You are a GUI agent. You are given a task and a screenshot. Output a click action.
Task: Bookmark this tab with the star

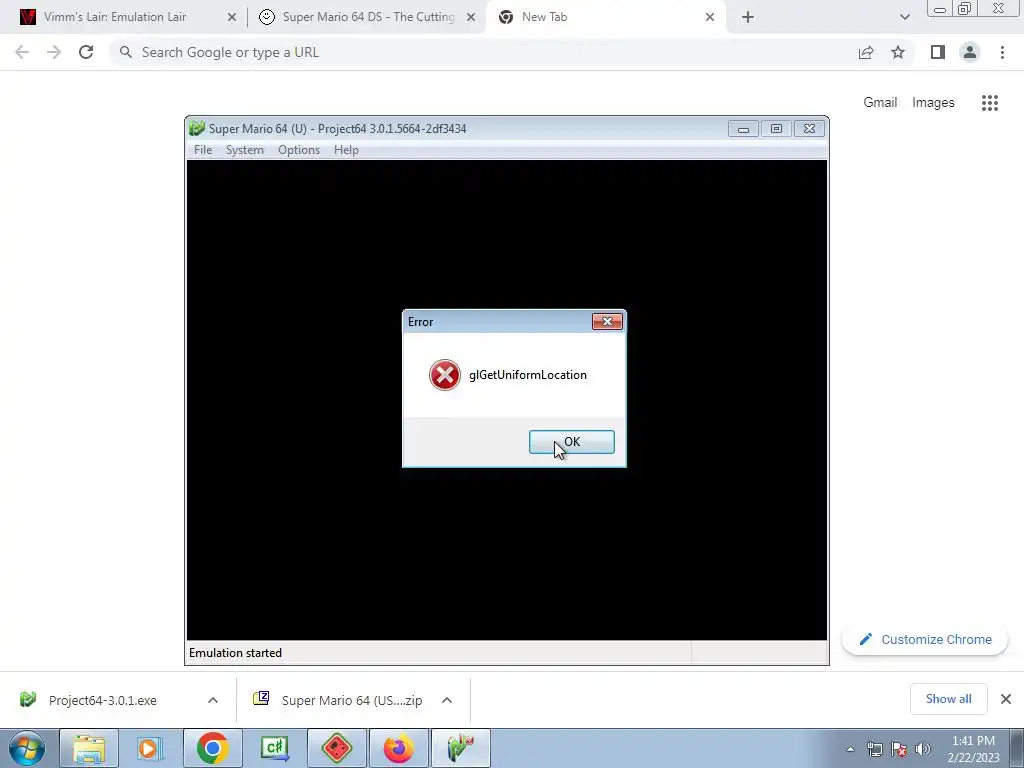click(898, 52)
